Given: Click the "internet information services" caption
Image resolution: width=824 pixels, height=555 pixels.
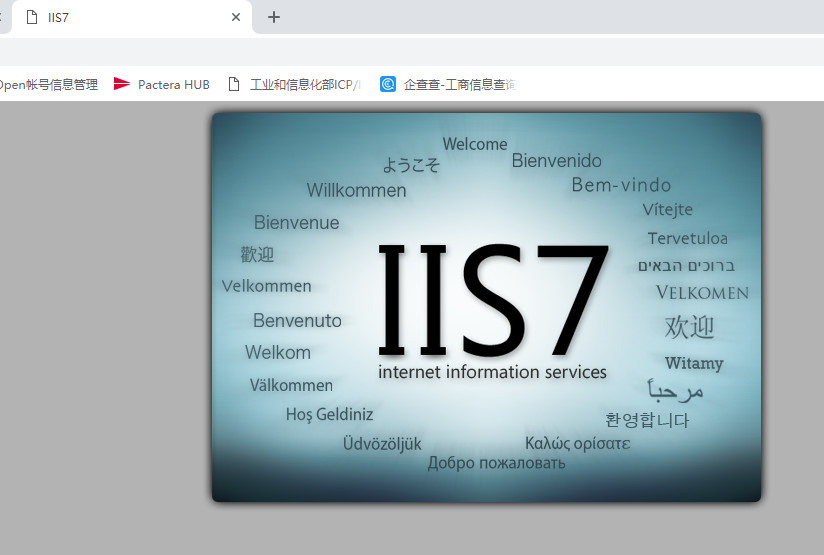Looking at the screenshot, I should [492, 372].
